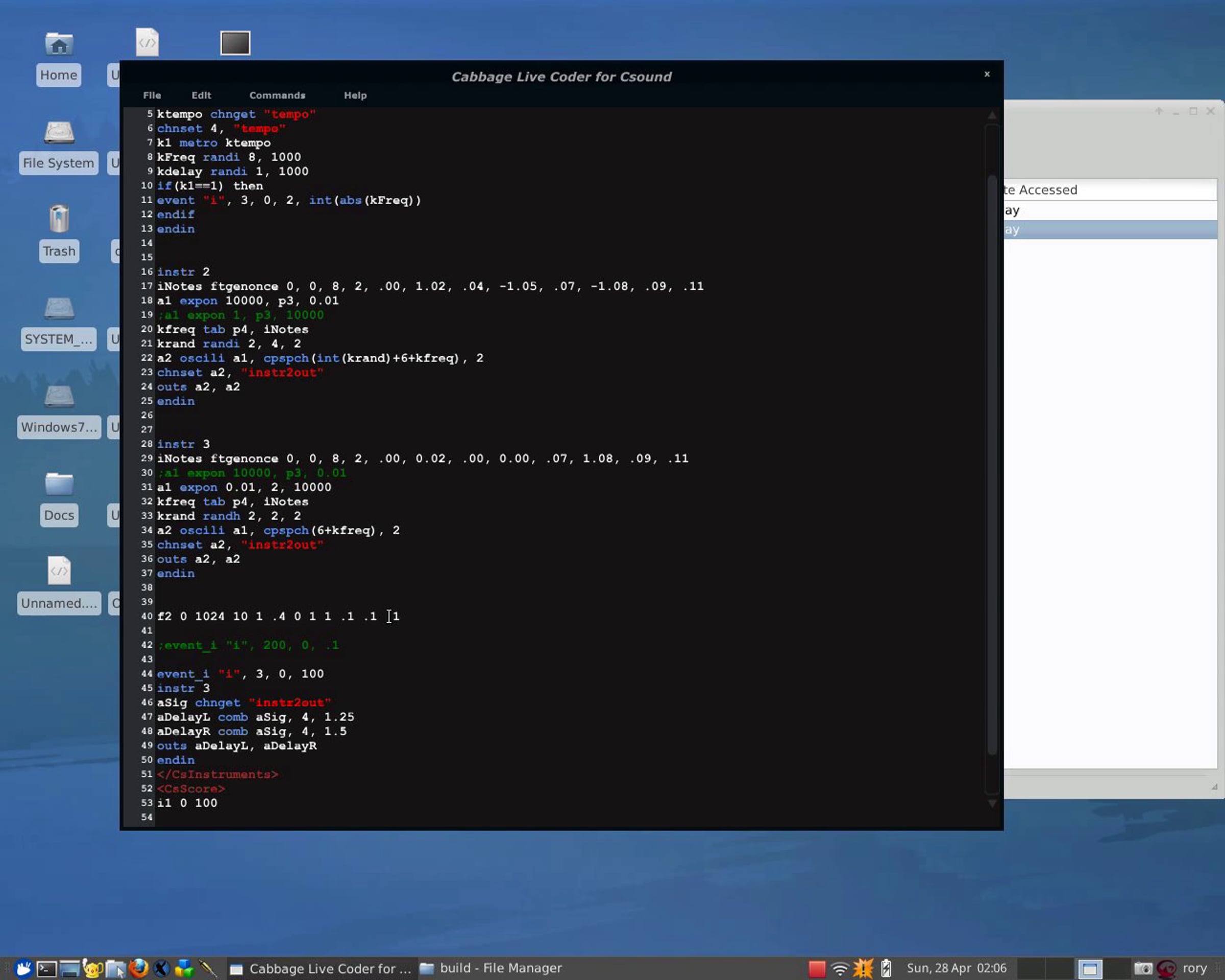Sort by Date Accessed column in File Manager
The height and width of the screenshot is (980, 1225).
(x=1110, y=190)
